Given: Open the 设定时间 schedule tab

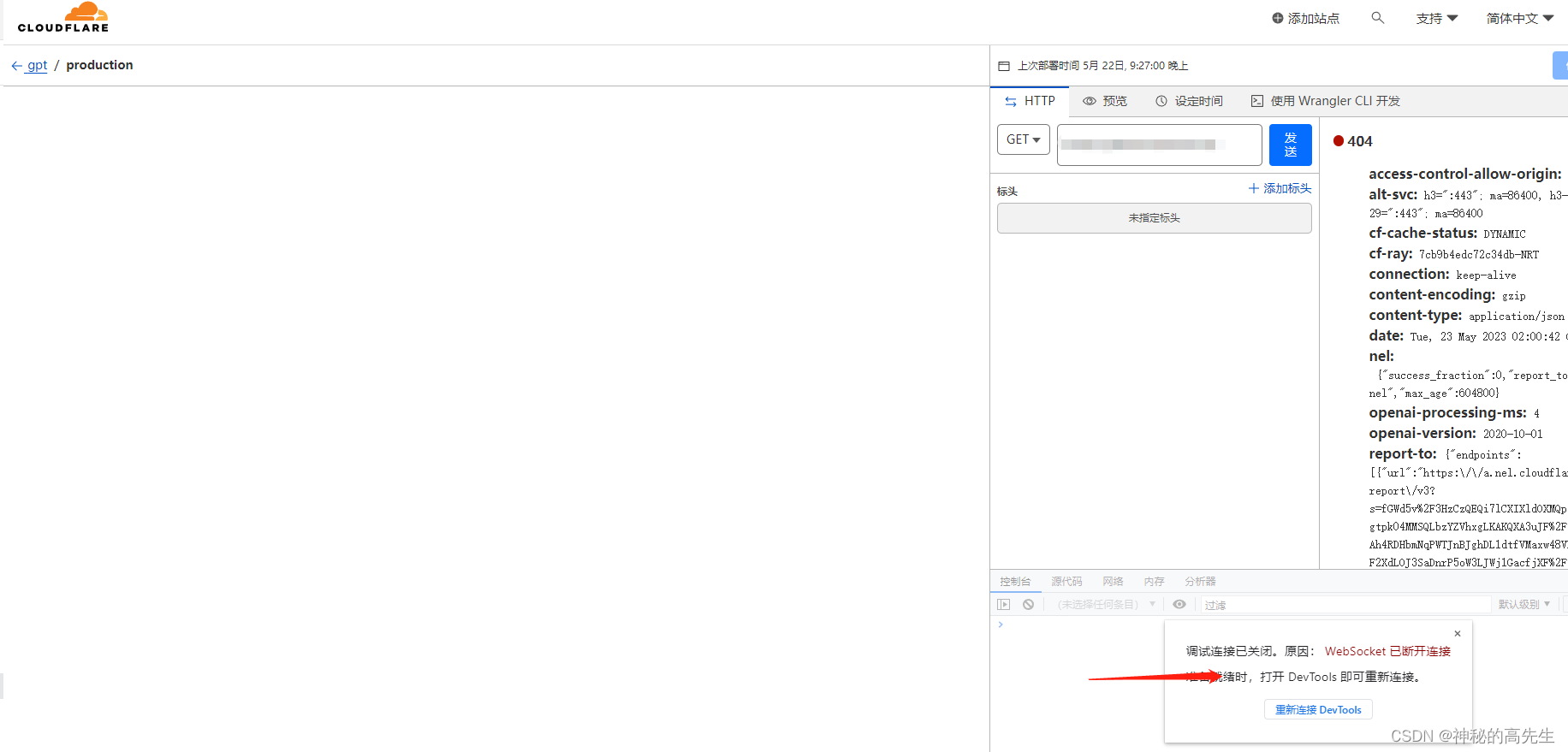Looking at the screenshot, I should pos(1189,101).
